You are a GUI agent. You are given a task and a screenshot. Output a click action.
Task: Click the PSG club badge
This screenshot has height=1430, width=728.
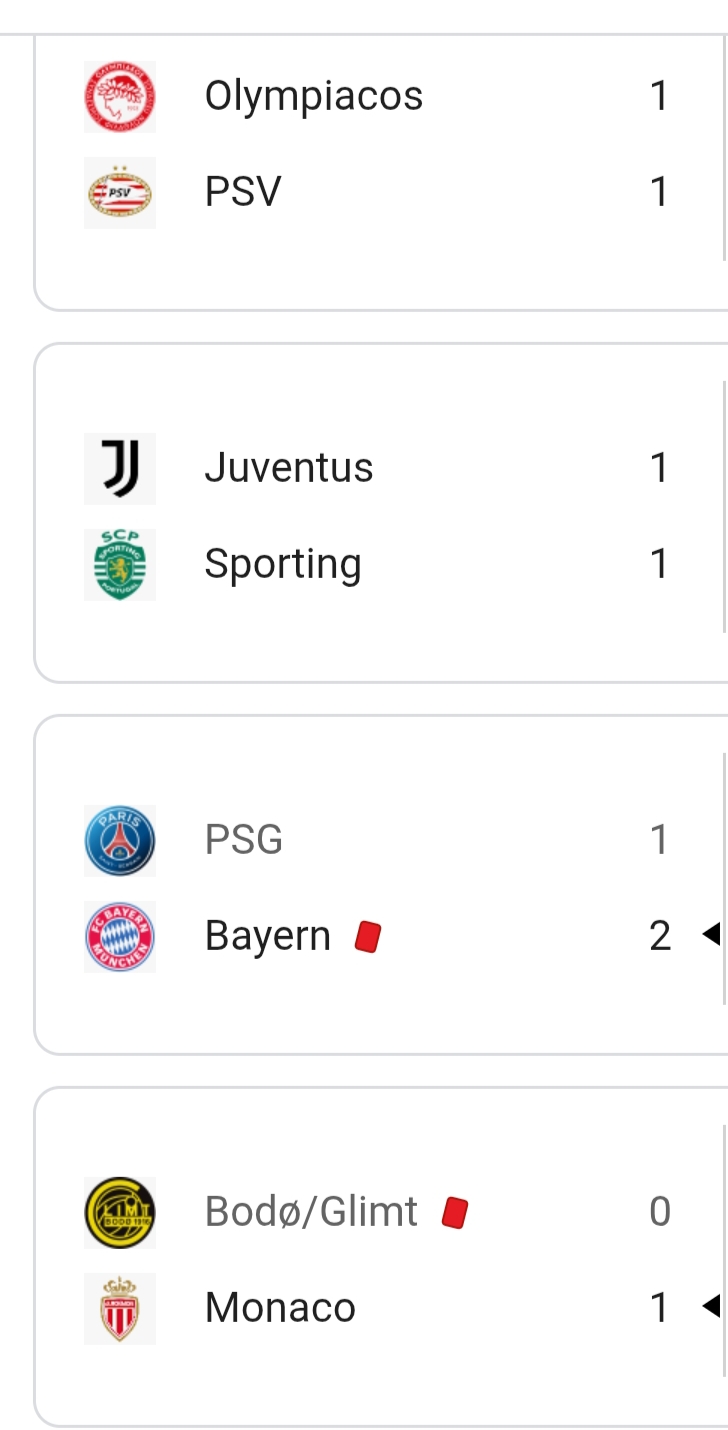pyautogui.click(x=120, y=840)
